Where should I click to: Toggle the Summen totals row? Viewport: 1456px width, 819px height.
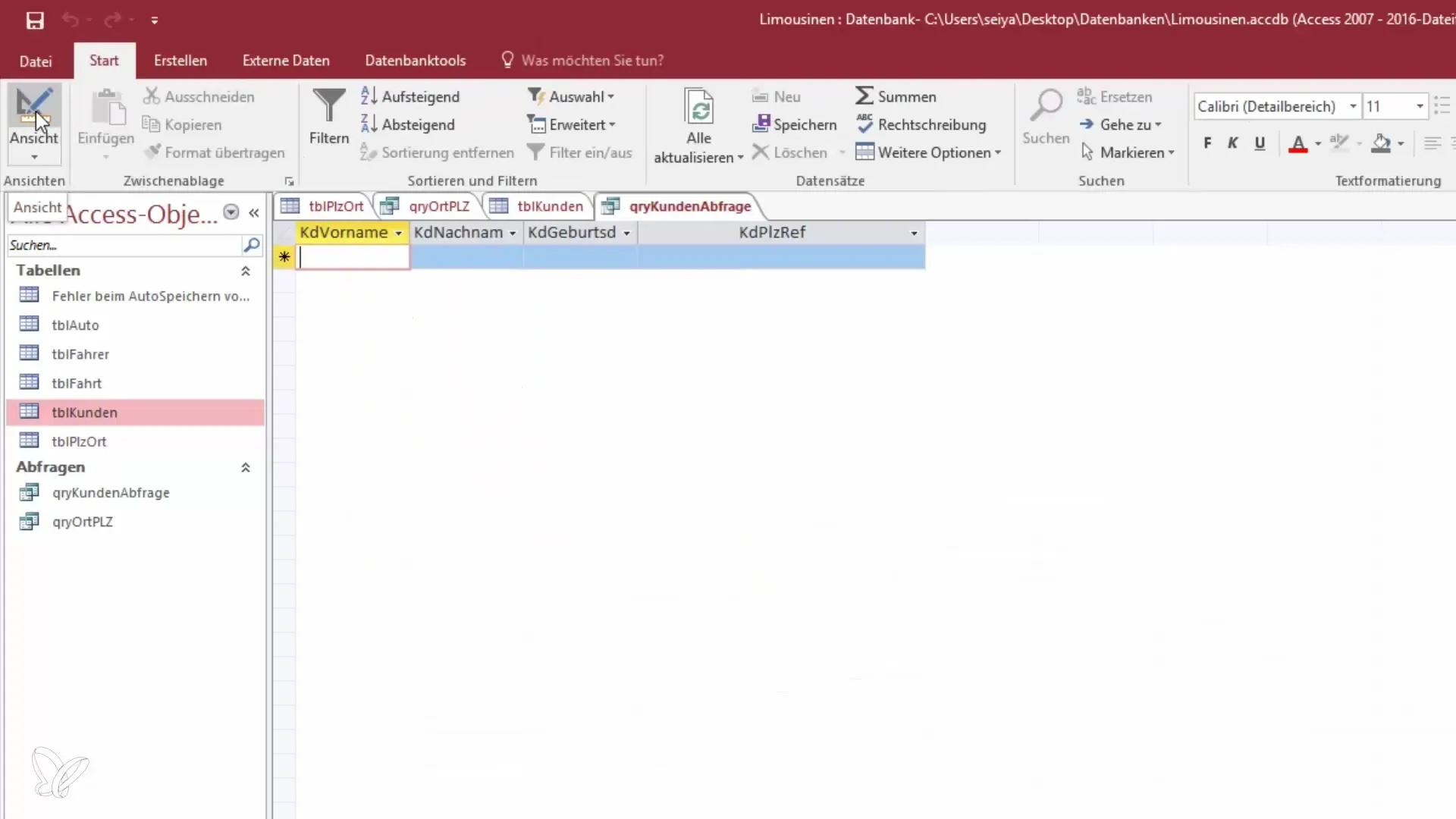(896, 96)
